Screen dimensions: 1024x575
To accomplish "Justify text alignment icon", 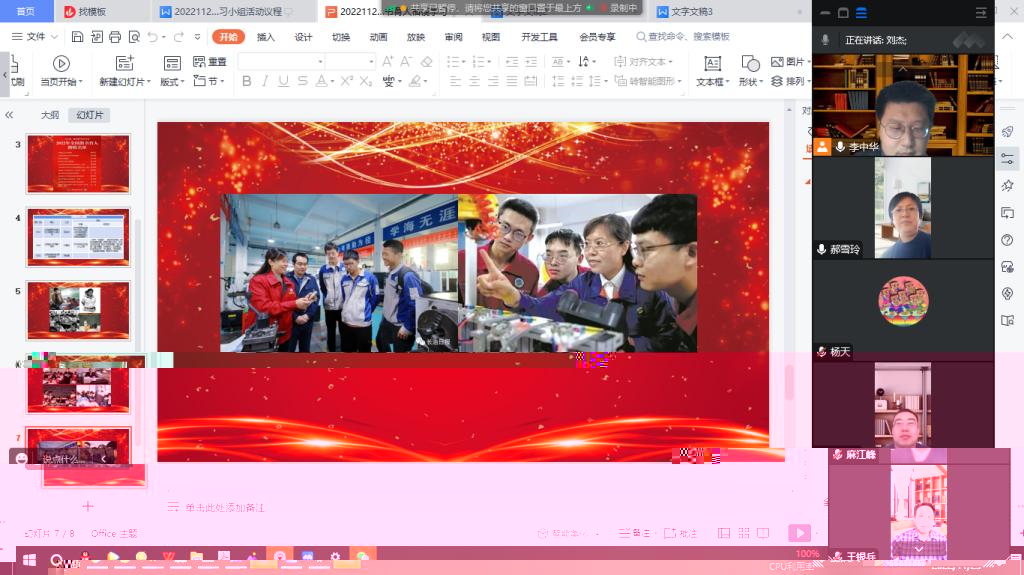I will 512,81.
